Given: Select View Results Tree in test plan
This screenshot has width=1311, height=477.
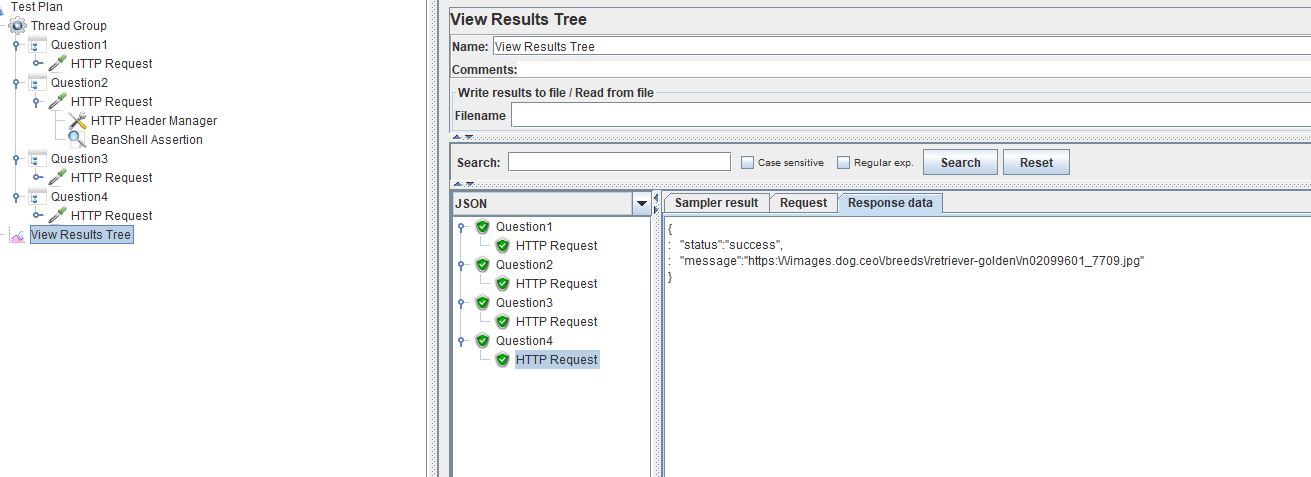Looking at the screenshot, I should pos(81,235).
